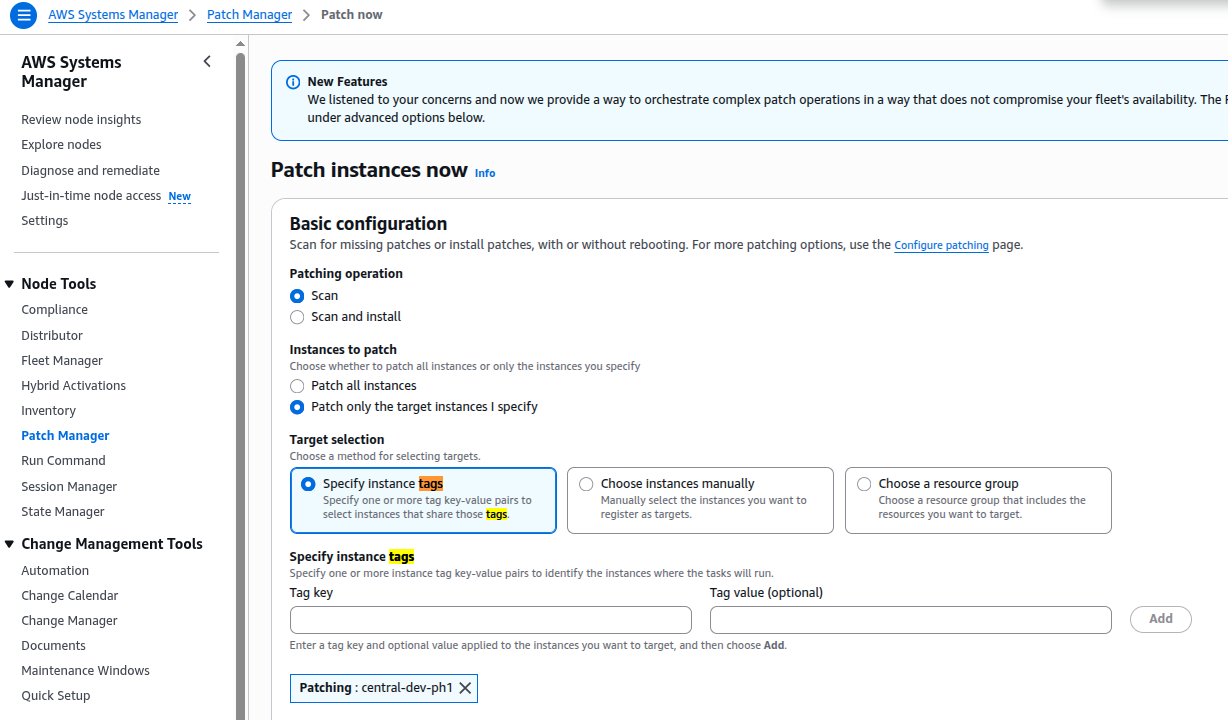Click the info circle icon in New Features banner
The image size is (1228, 720).
point(293,82)
